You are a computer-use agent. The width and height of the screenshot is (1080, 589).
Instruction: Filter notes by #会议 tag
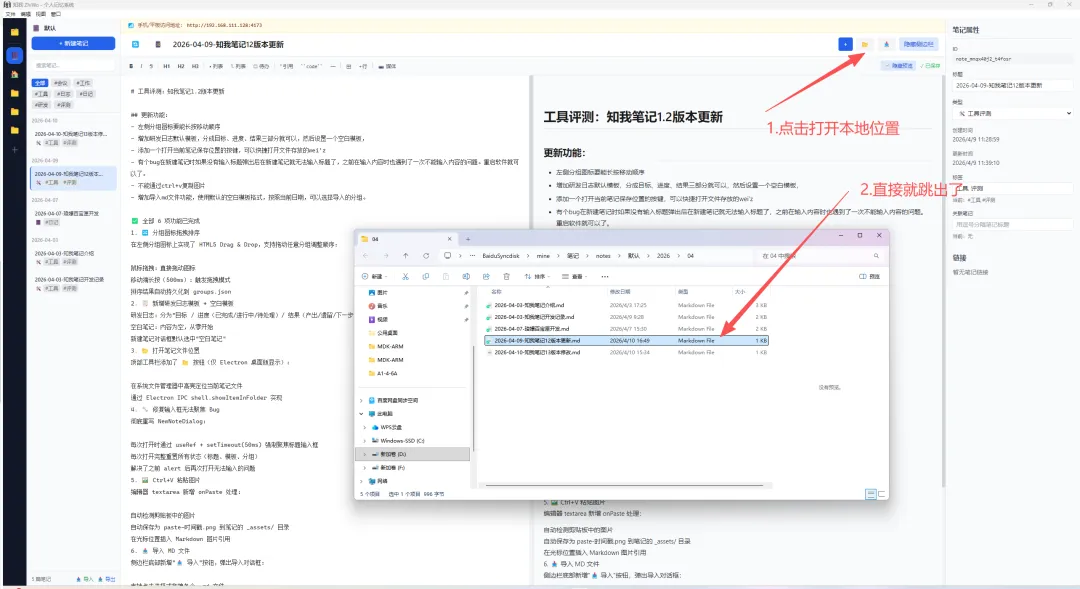click(61, 83)
